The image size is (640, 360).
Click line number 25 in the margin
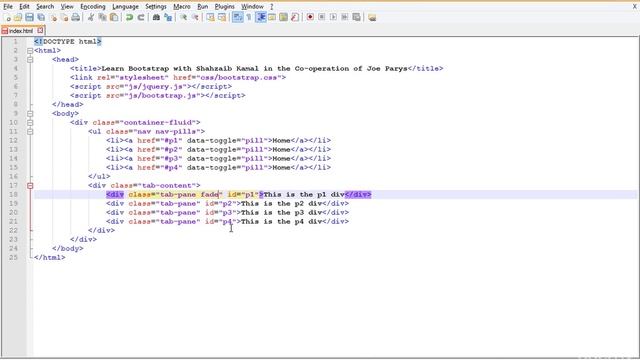click(13, 258)
